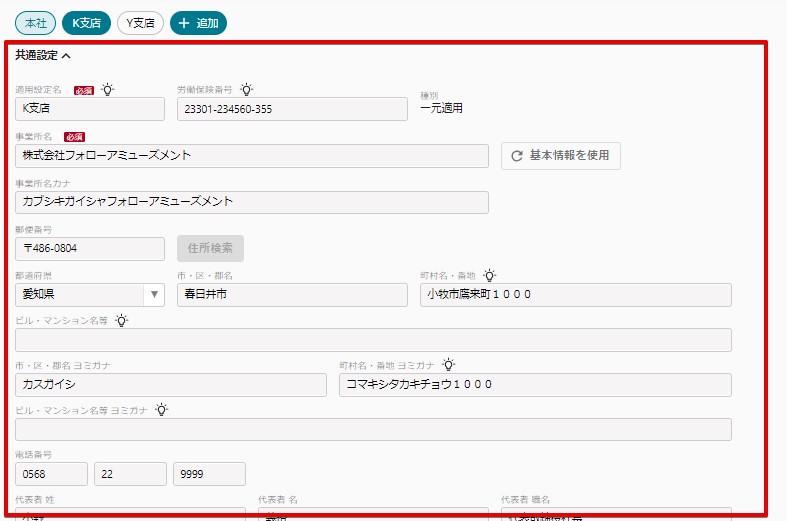Click the コマキシタカキチョウ yomigana field
Screen dimensions: 787x521
(x=535, y=385)
